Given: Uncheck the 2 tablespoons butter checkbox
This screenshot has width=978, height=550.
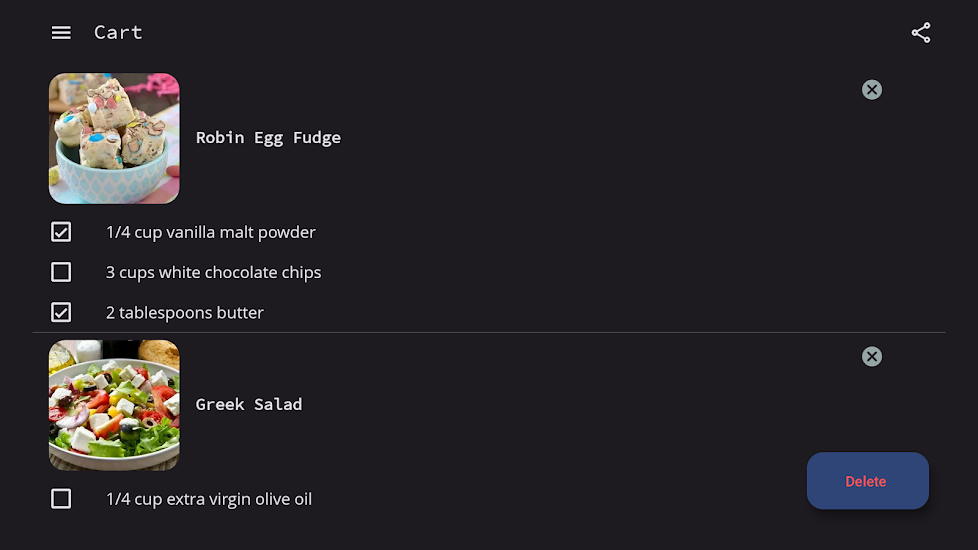Looking at the screenshot, I should [61, 312].
